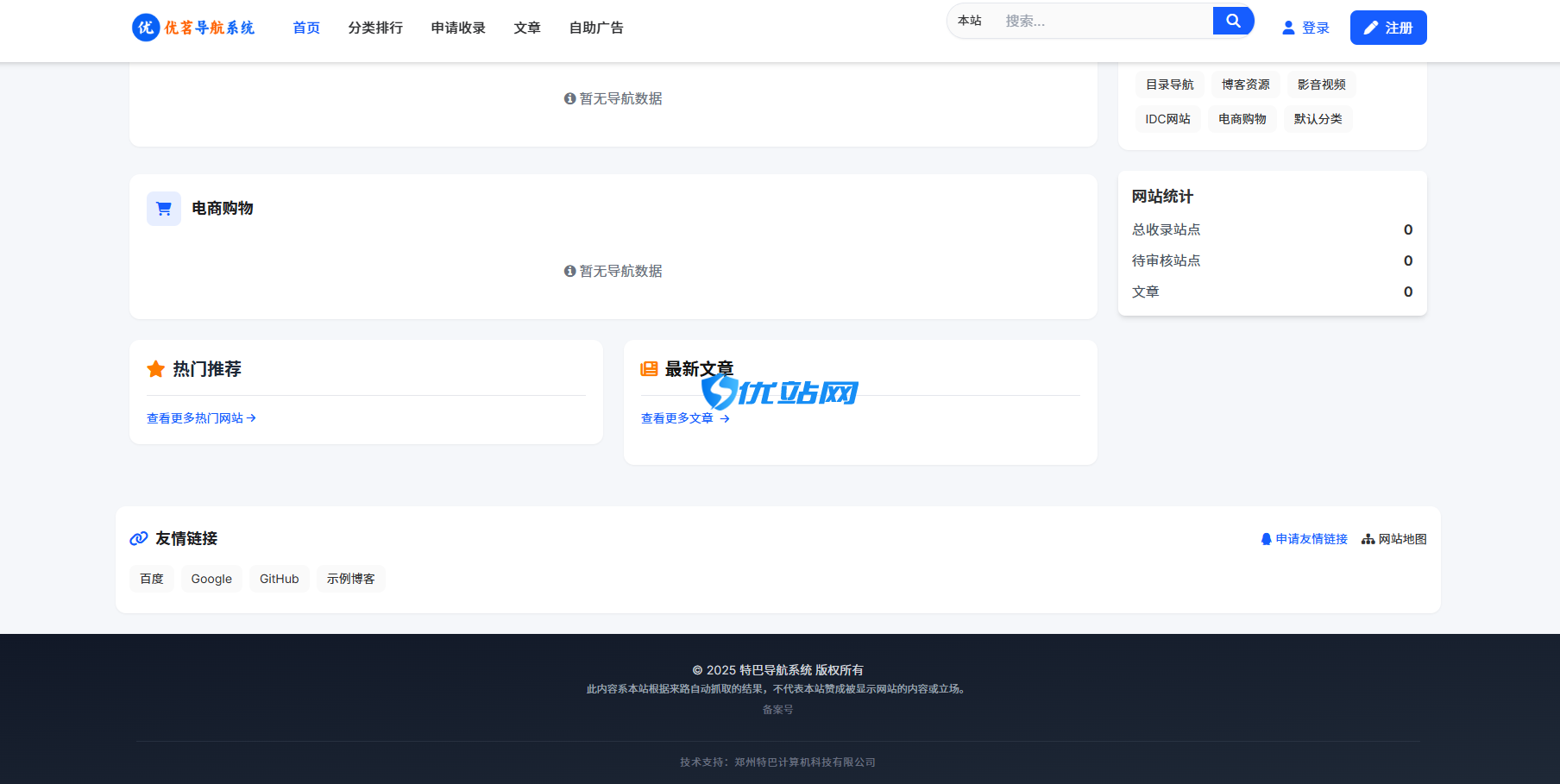Go to the 首页 menu item
This screenshot has width=1560, height=784.
click(x=306, y=28)
